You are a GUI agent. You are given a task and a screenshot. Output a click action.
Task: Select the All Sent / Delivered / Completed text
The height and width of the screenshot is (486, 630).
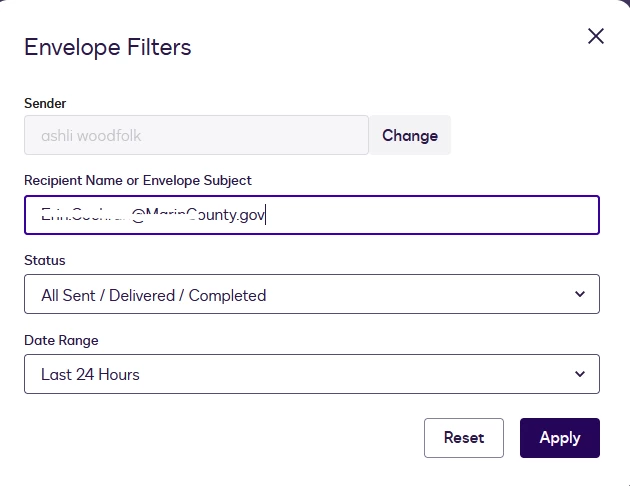[153, 296]
